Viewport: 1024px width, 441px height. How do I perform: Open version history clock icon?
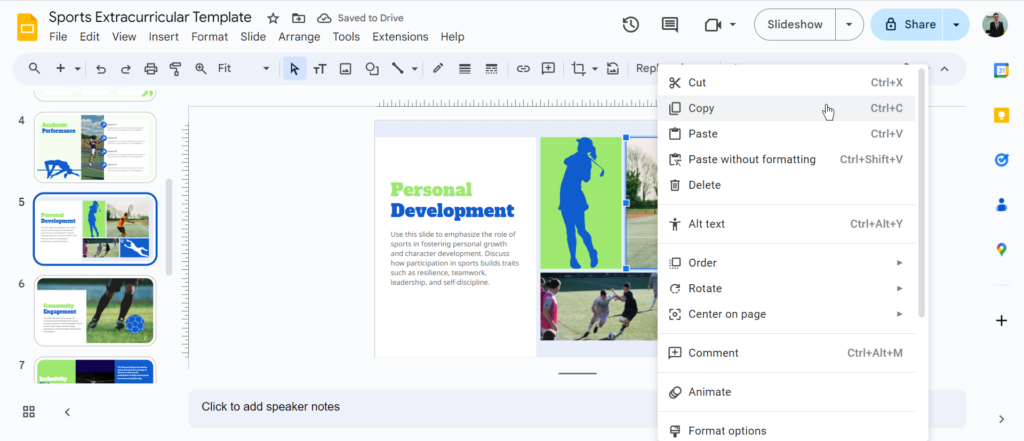(x=631, y=25)
